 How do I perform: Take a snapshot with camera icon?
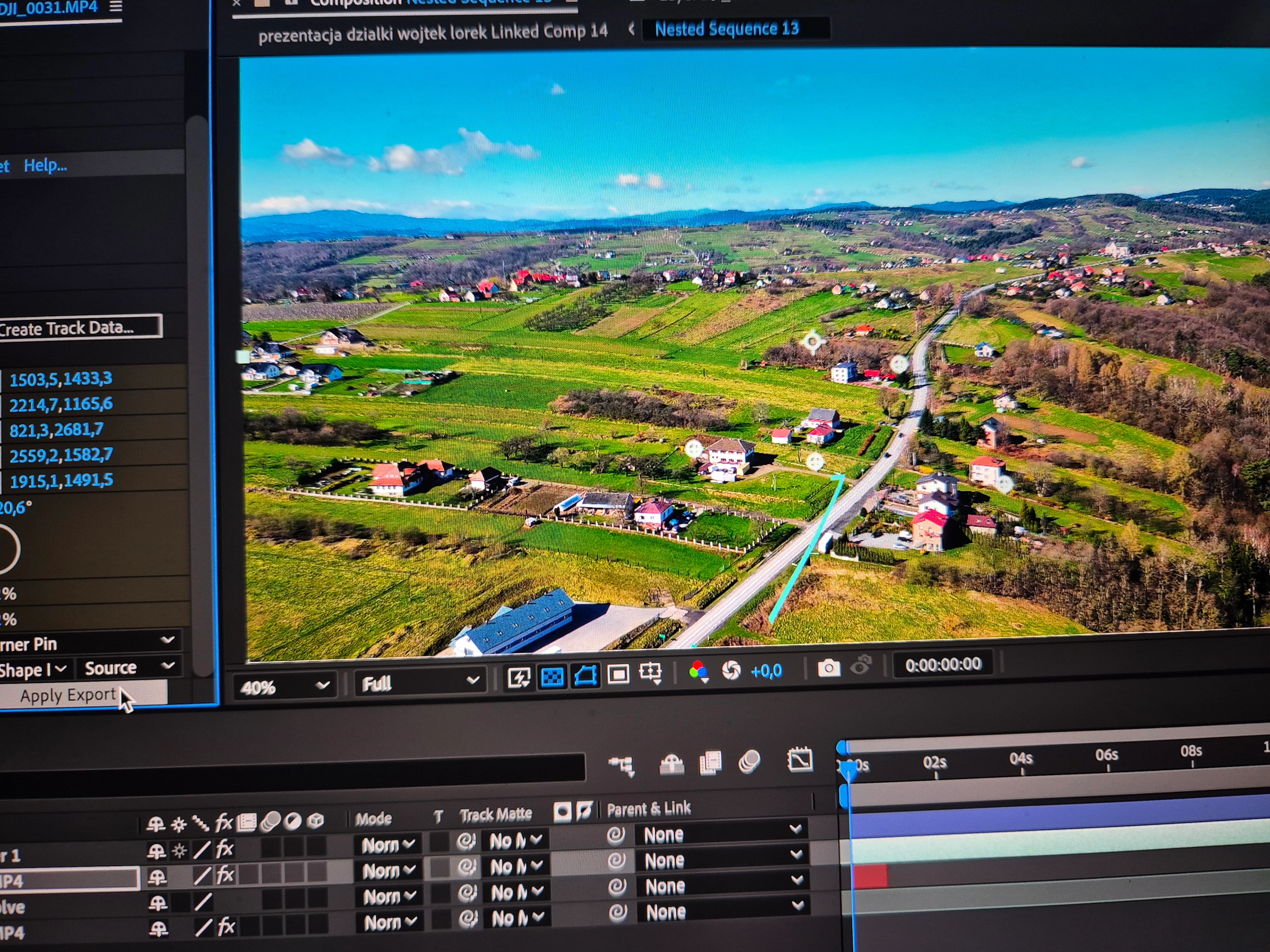(x=828, y=667)
